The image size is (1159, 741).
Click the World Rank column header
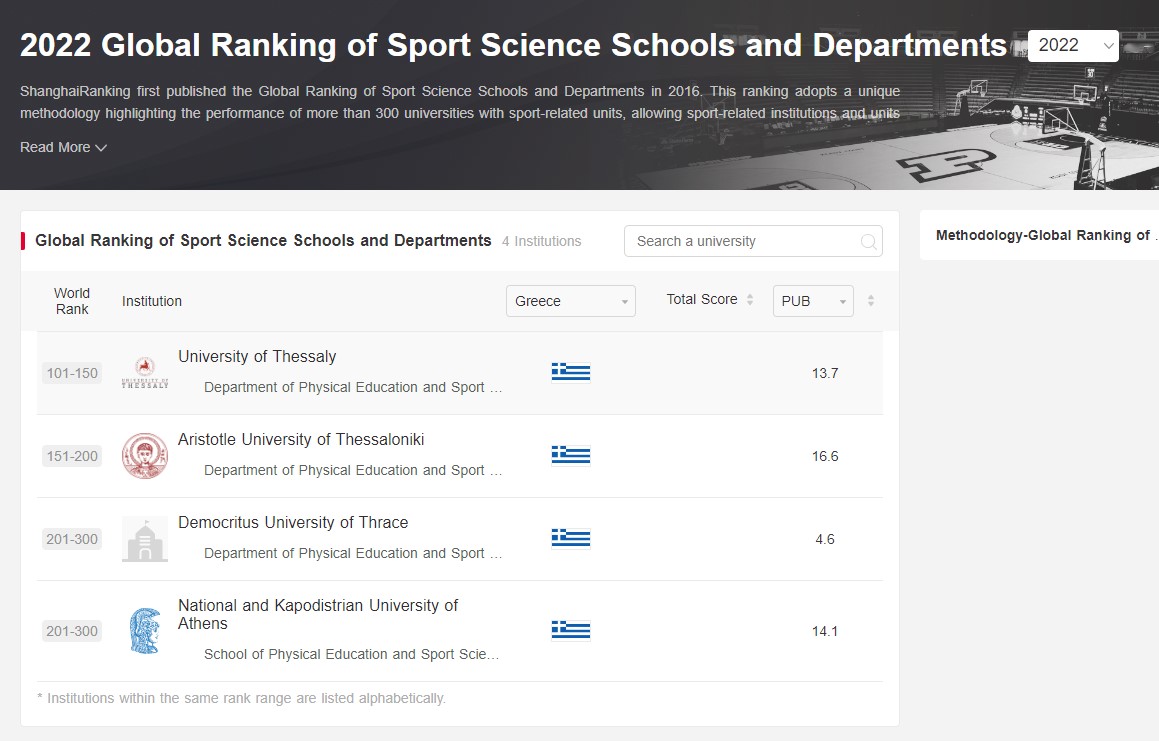pyautogui.click(x=72, y=301)
